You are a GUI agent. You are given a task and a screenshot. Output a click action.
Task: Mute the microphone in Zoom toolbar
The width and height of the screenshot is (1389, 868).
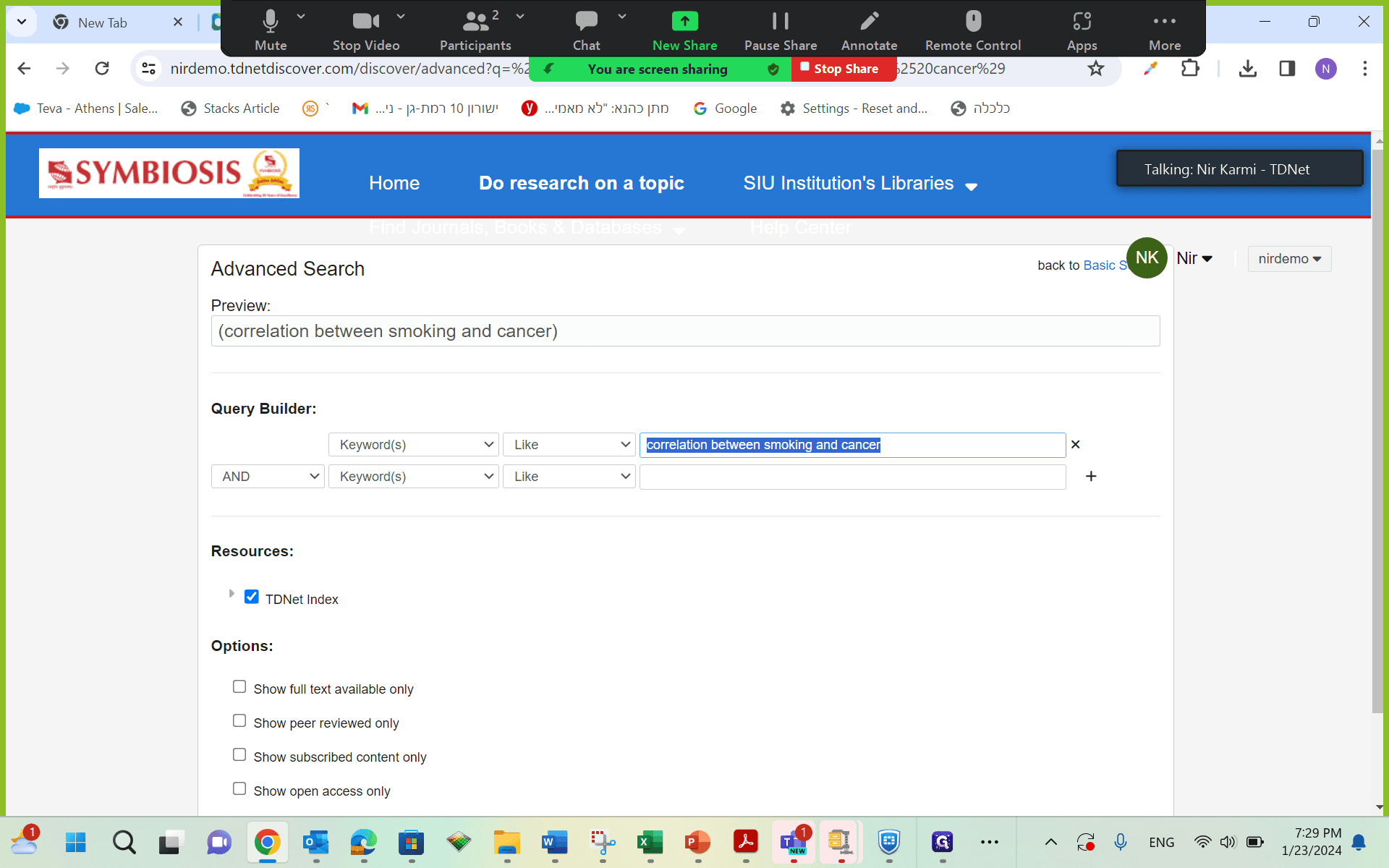(x=271, y=30)
